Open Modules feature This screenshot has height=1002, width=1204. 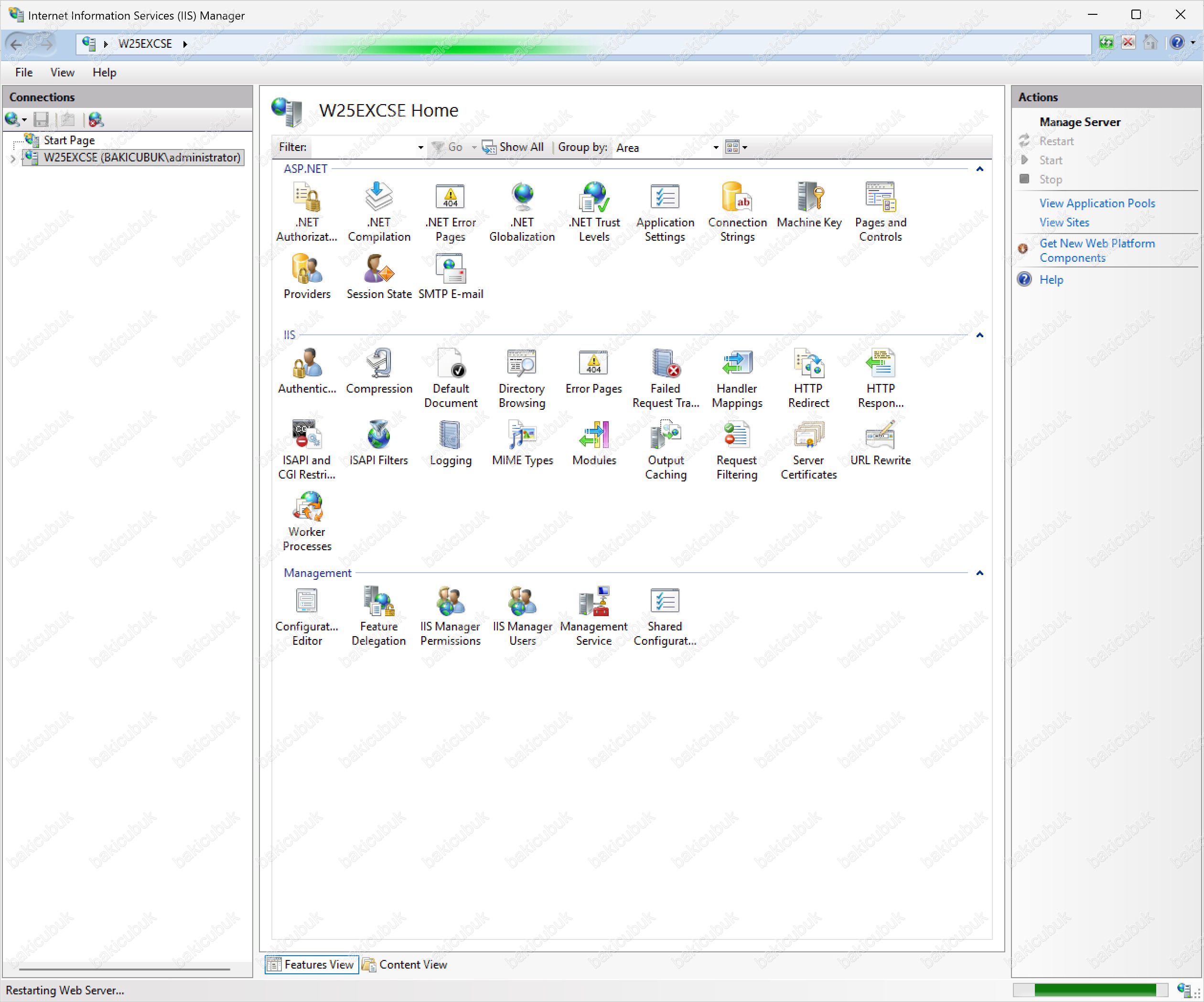click(594, 443)
